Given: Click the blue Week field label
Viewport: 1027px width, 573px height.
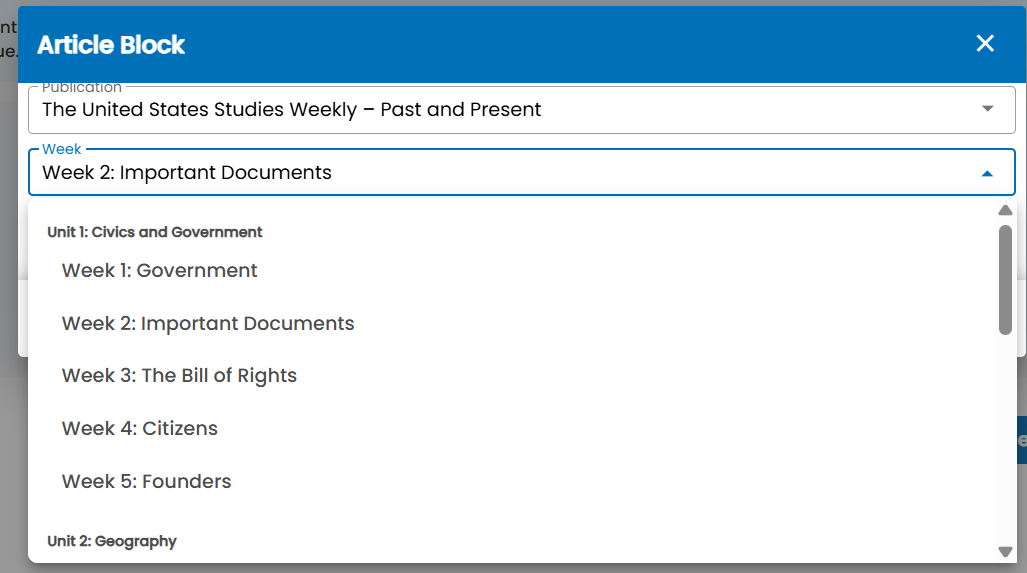Looking at the screenshot, I should [x=62, y=149].
